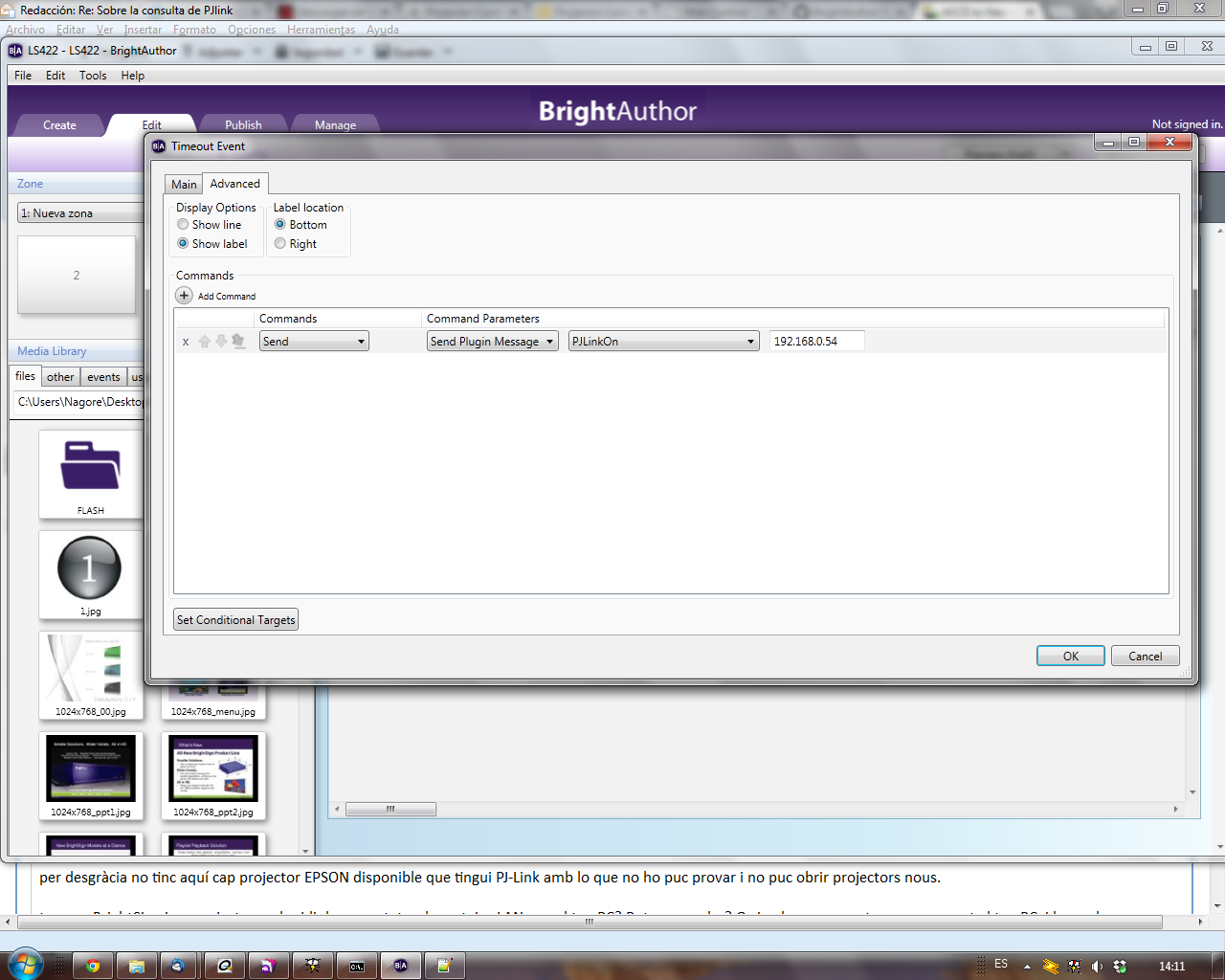Select the Show label radio button
This screenshot has width=1225, height=980.
click(183, 244)
